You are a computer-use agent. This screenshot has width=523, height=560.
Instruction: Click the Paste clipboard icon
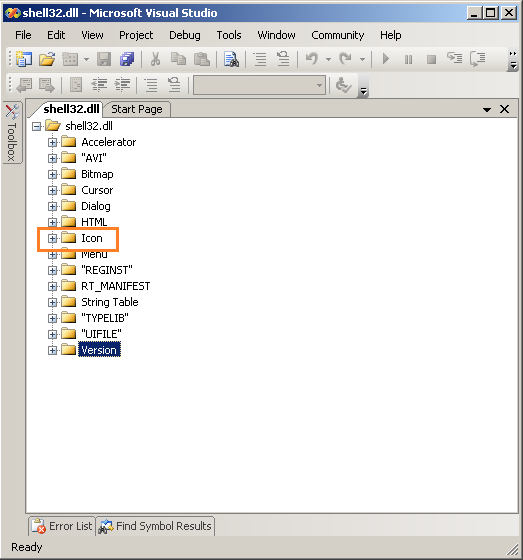(x=202, y=59)
